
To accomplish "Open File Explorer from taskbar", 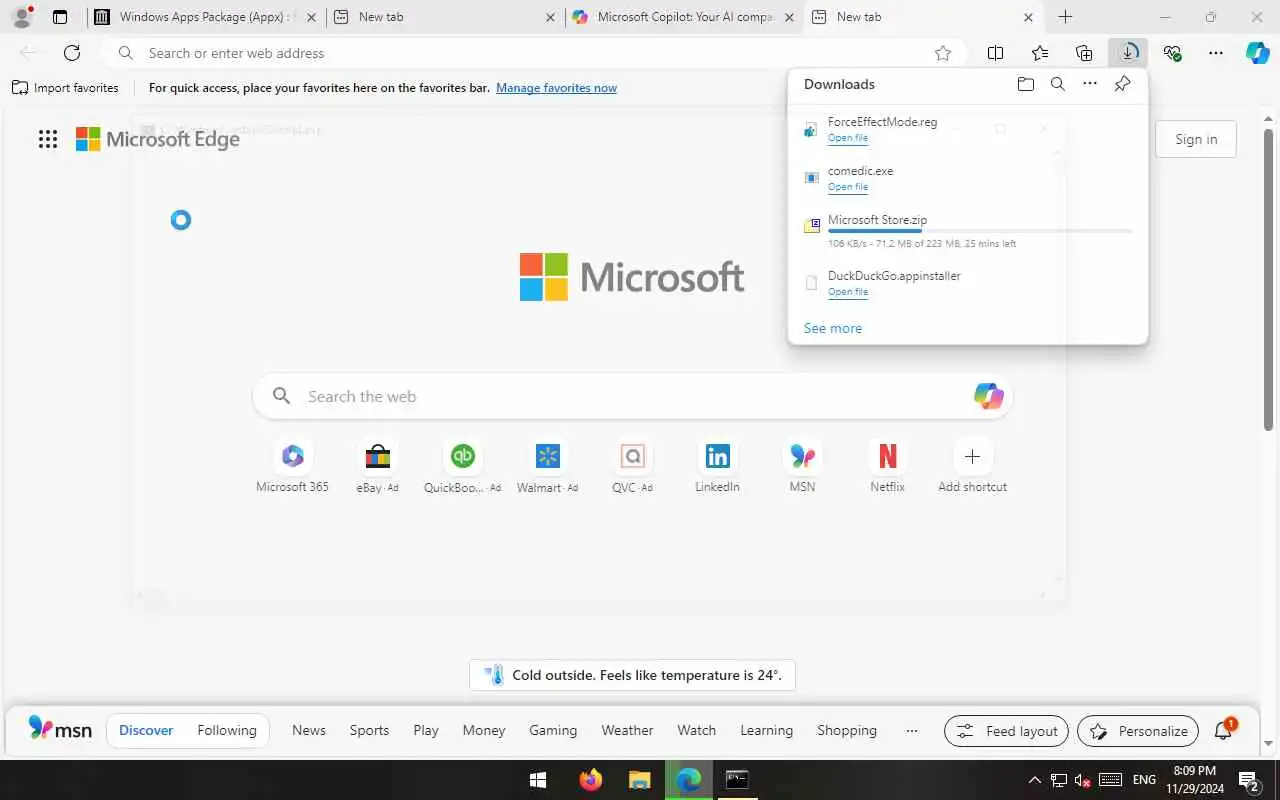I will [x=640, y=780].
